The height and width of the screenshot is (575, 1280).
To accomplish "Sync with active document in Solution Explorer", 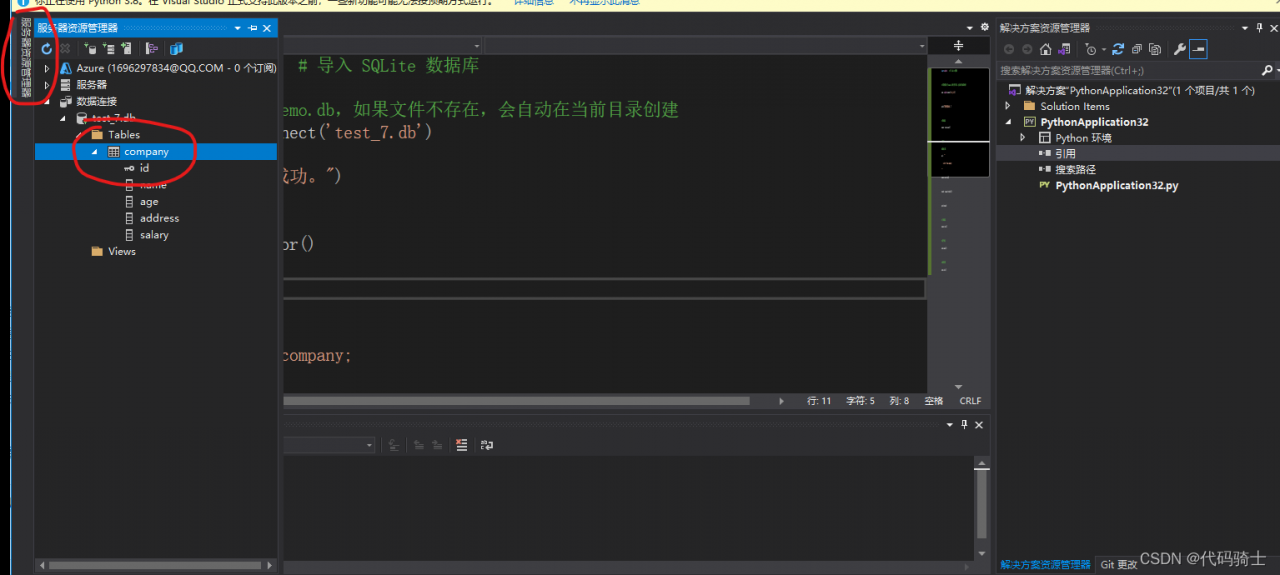I will (1118, 49).
